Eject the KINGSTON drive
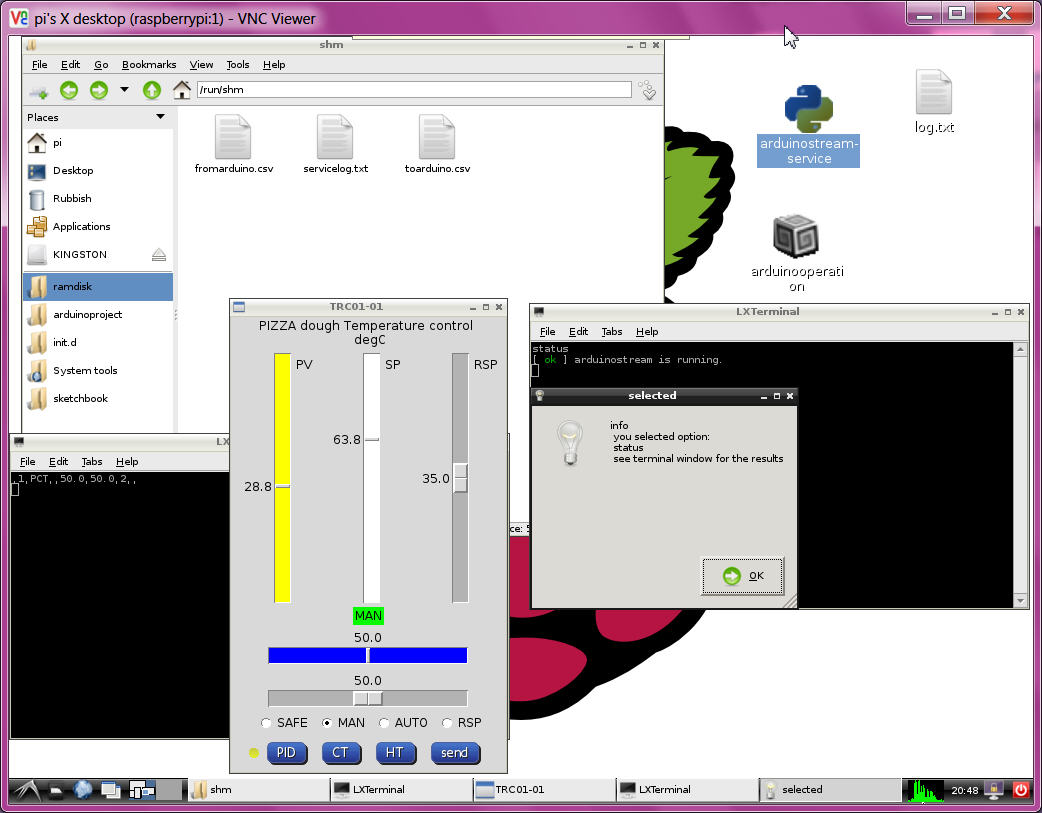The height and width of the screenshot is (813, 1042). (159, 255)
